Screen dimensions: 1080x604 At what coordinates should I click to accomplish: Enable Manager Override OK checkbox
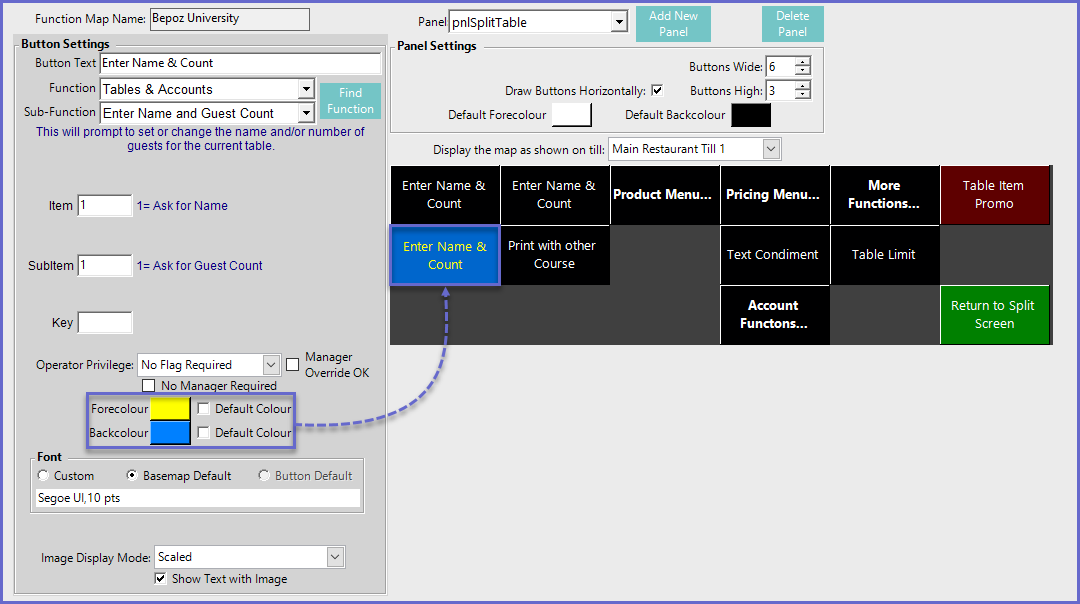293,364
